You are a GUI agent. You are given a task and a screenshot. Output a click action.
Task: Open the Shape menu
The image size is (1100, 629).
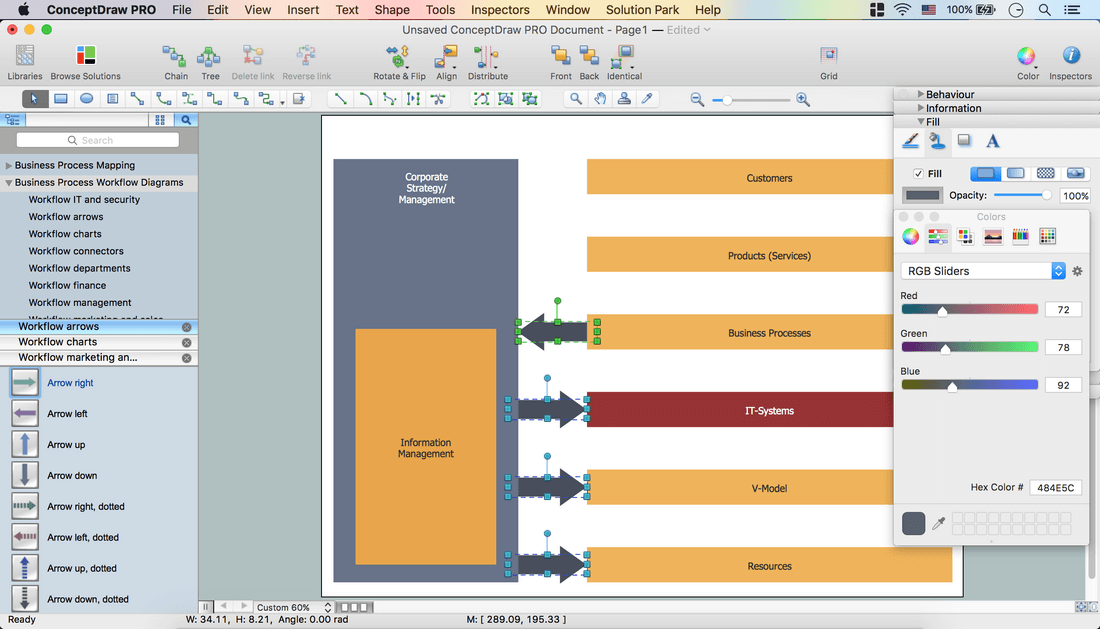[392, 10]
